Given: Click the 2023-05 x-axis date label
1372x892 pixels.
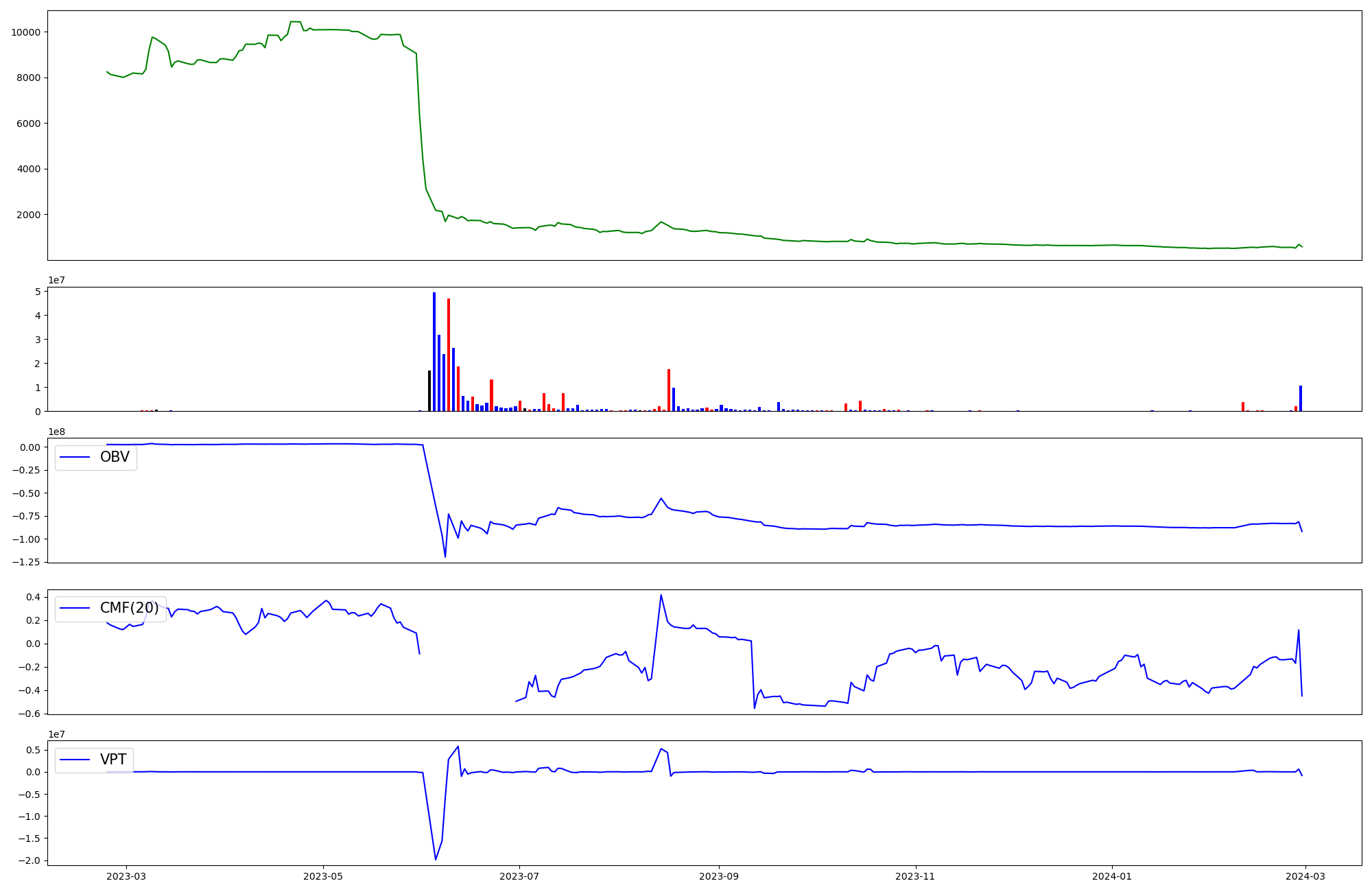Looking at the screenshot, I should pyautogui.click(x=322, y=876).
